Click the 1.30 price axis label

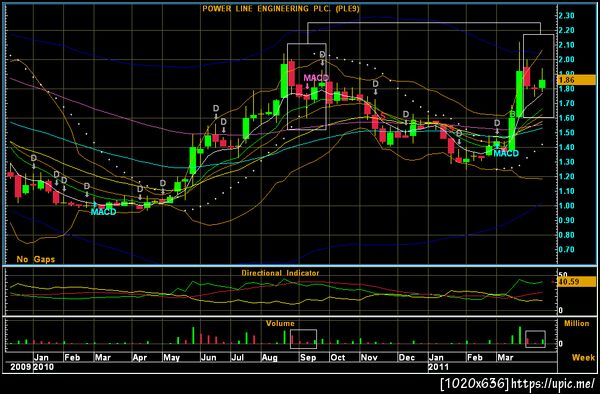click(x=566, y=162)
